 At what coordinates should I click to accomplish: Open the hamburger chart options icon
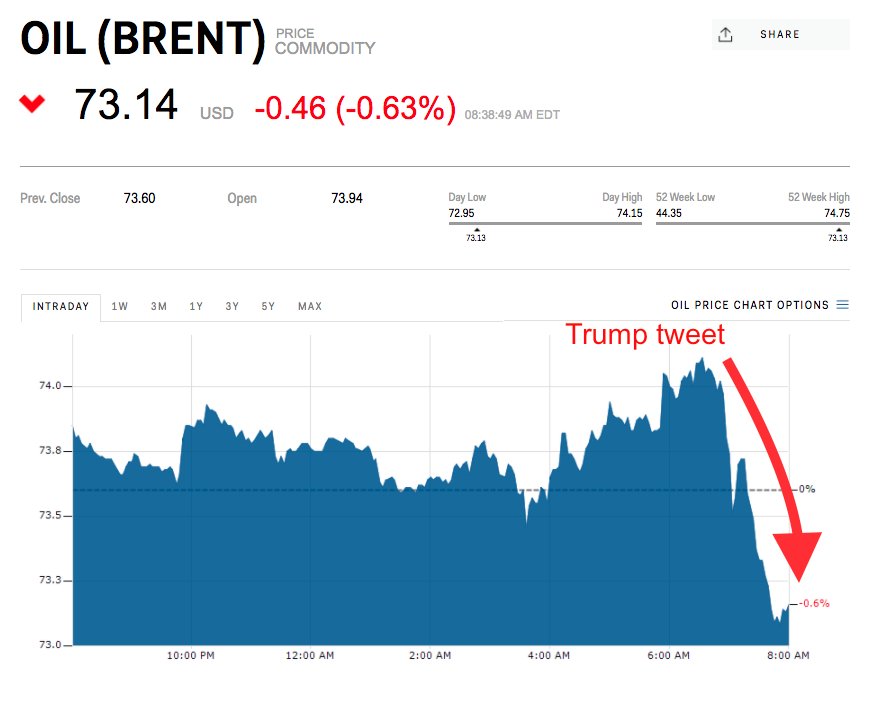pos(842,305)
